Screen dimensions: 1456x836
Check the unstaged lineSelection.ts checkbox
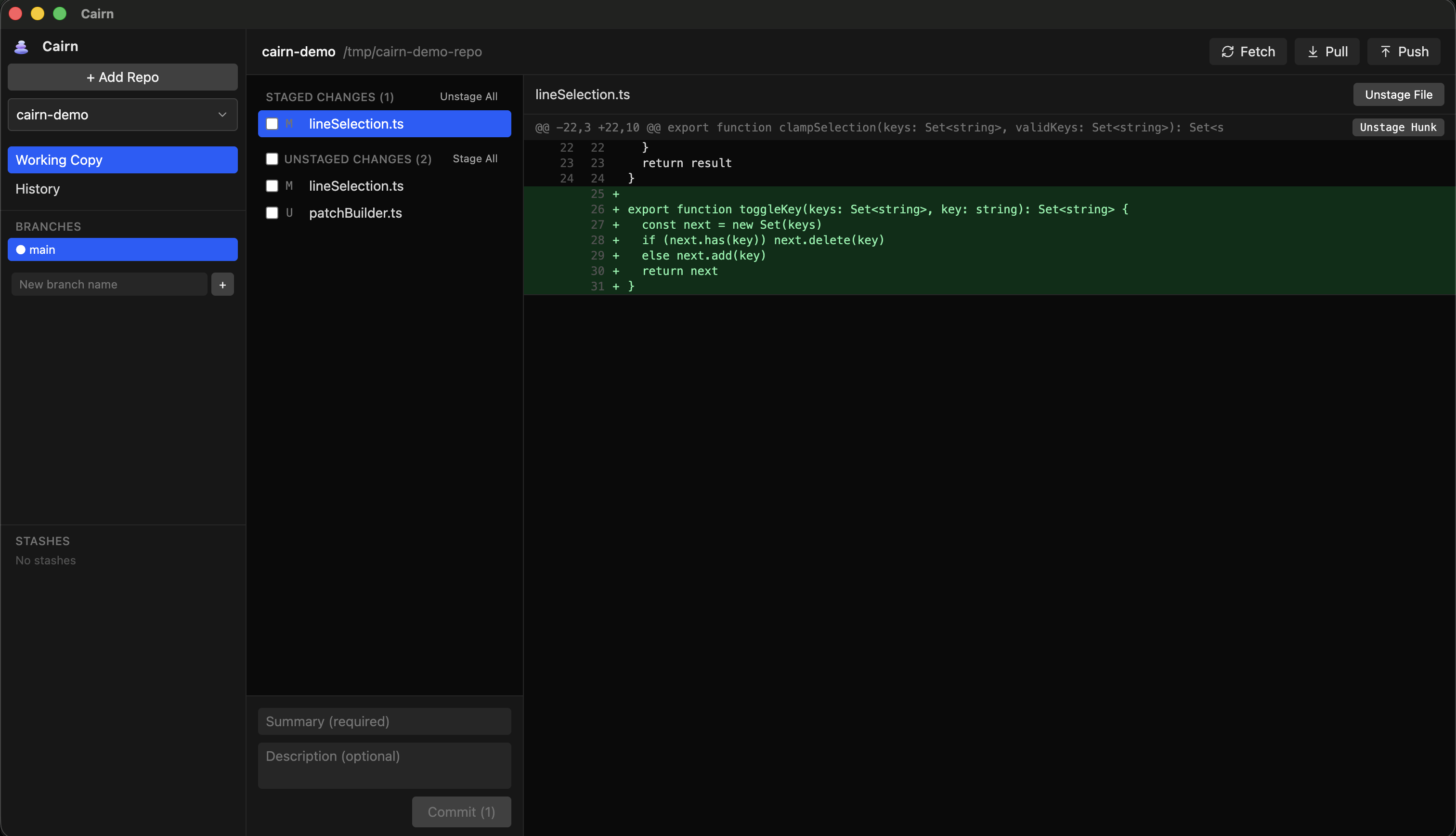click(x=272, y=186)
